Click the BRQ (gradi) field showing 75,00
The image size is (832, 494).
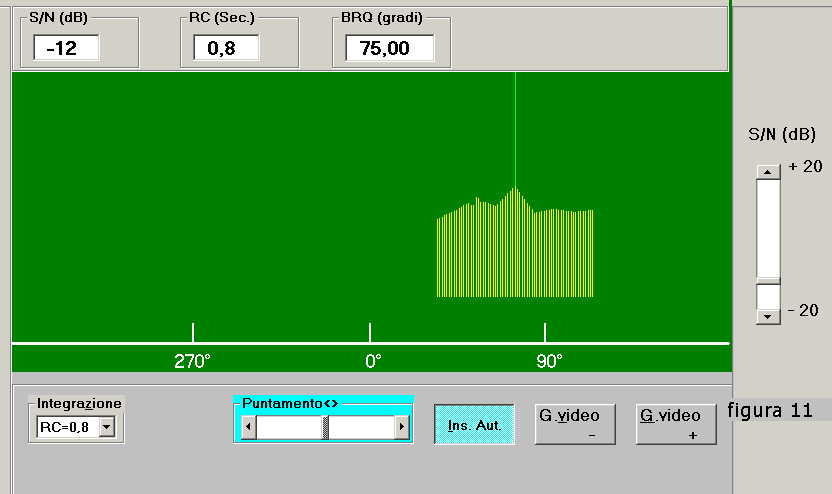point(389,48)
